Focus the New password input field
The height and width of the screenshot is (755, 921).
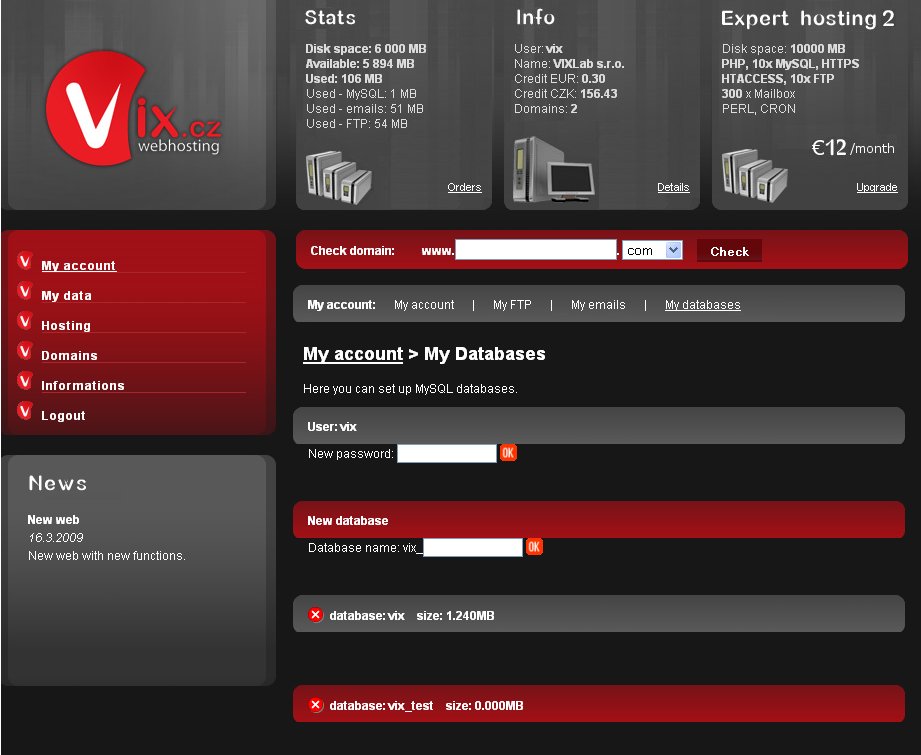click(x=446, y=454)
